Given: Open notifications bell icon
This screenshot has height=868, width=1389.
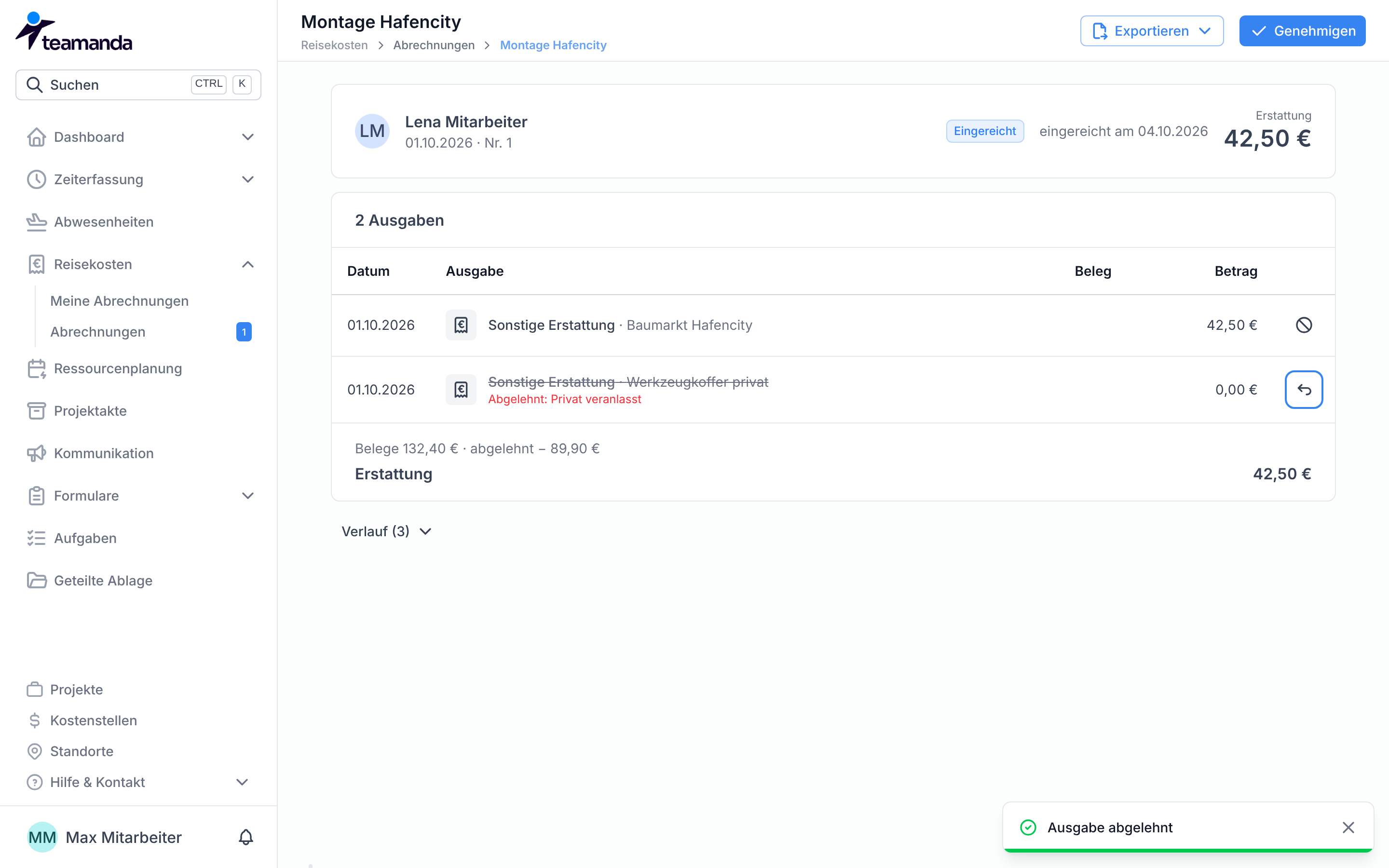Looking at the screenshot, I should (245, 837).
